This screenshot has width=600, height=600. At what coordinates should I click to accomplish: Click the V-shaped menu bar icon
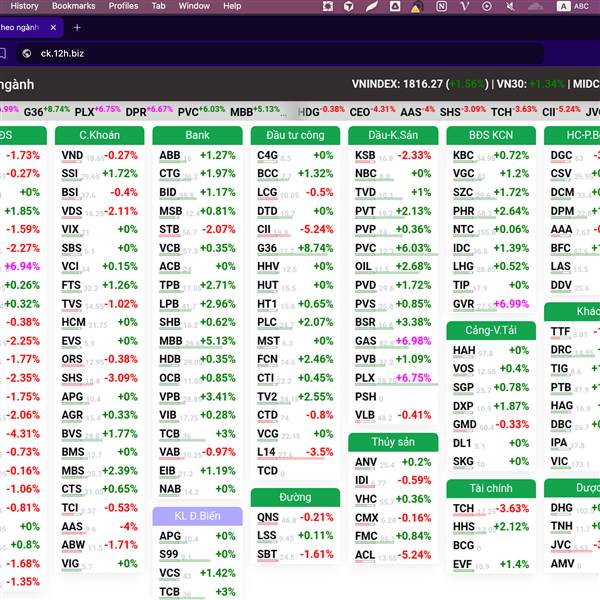pyautogui.click(x=465, y=6)
